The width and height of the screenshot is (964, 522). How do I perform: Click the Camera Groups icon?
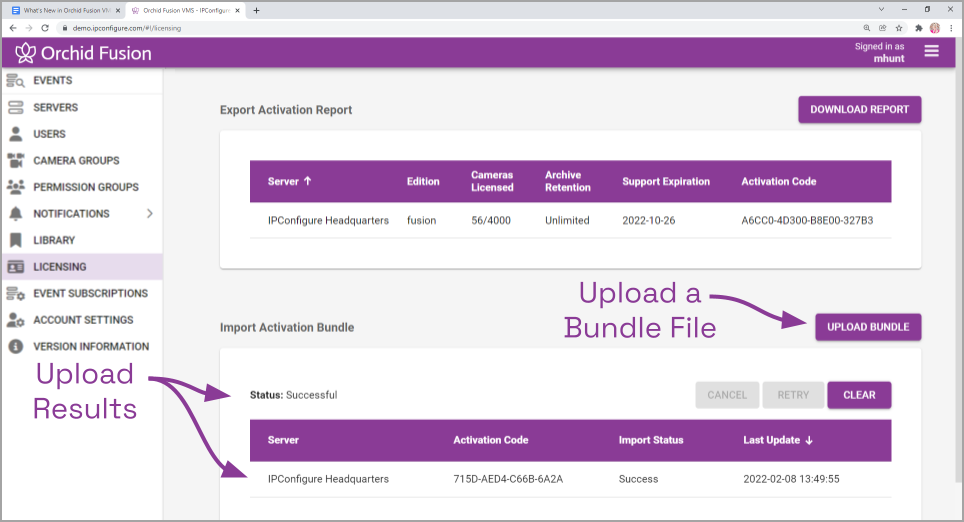(15, 160)
